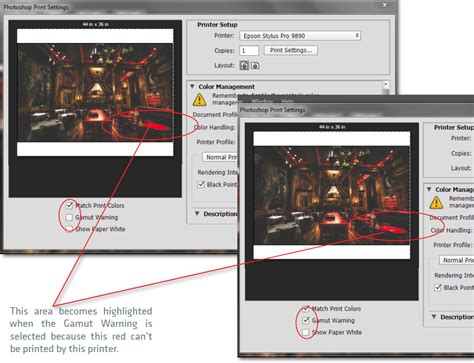Click the Print Settings... button
The image size is (474, 363).
pyautogui.click(x=291, y=50)
